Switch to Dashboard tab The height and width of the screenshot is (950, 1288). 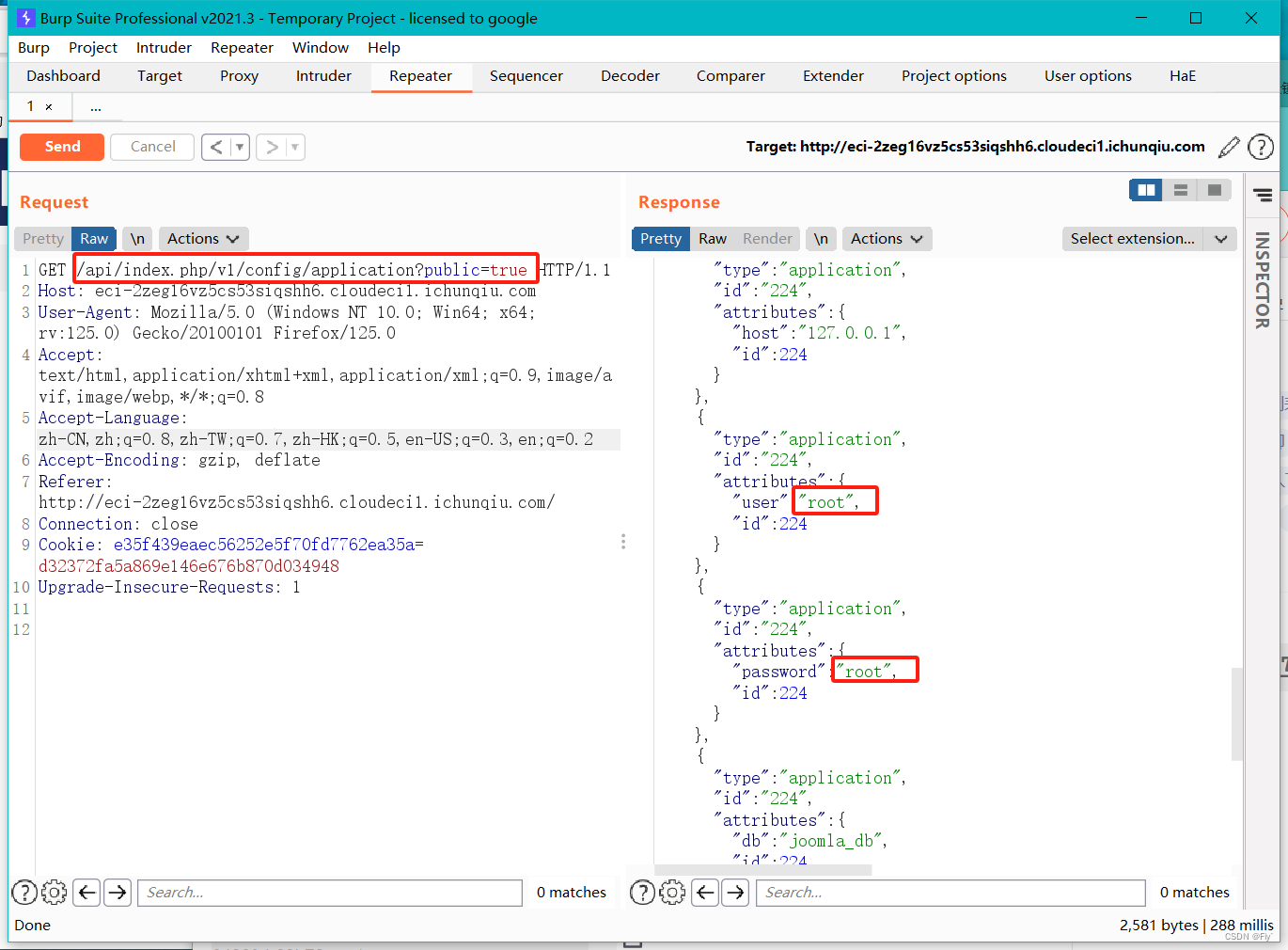click(63, 76)
